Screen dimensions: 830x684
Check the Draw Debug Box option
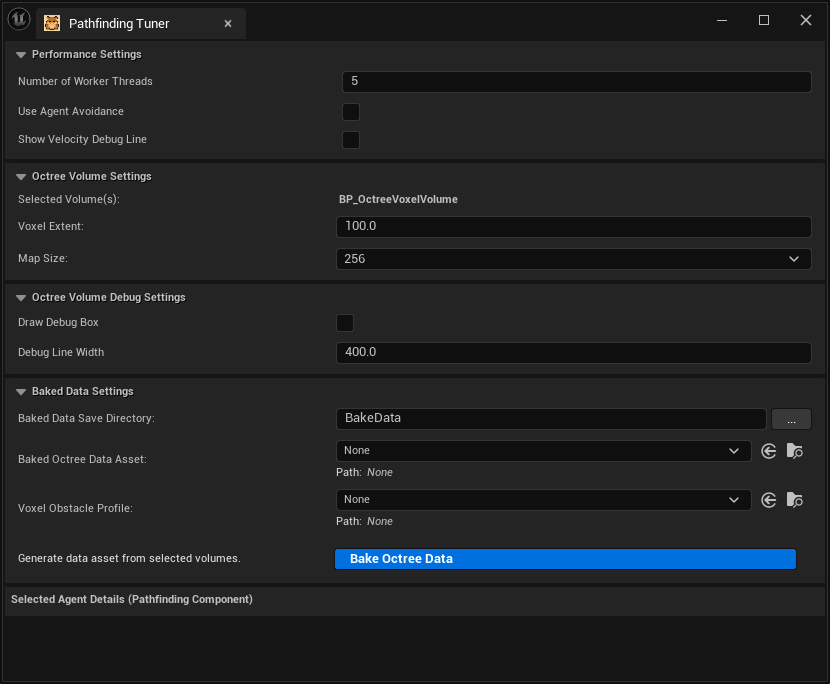[345, 323]
